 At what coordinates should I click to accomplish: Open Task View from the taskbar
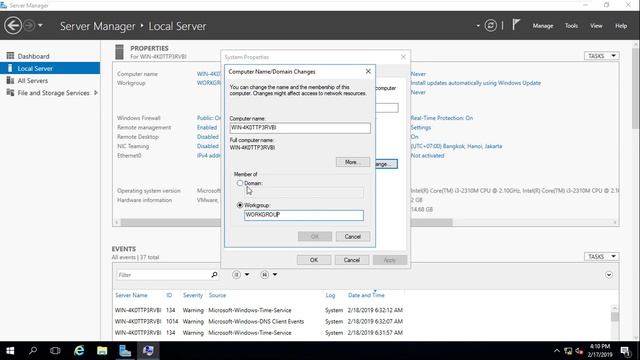tap(55, 351)
